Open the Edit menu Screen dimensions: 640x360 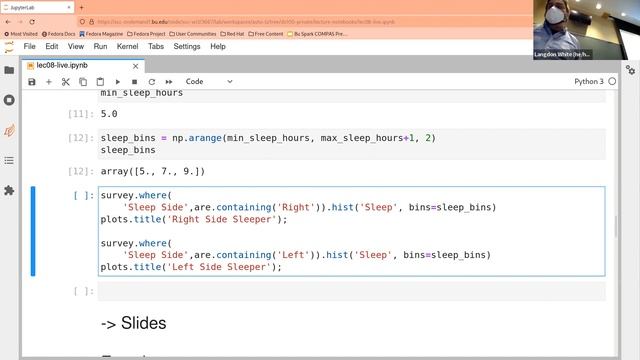[51, 46]
